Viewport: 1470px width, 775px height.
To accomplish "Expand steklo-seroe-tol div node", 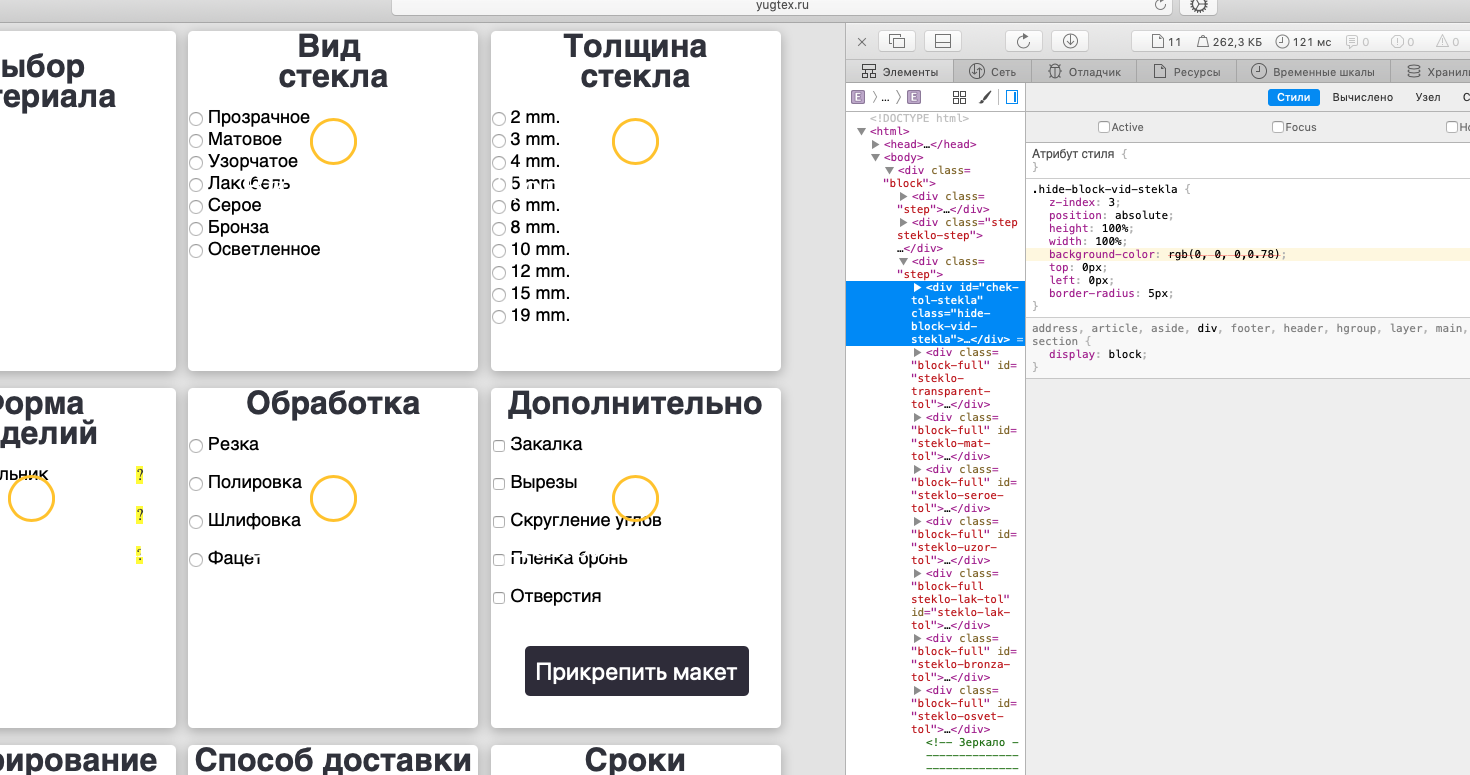I will coord(918,469).
